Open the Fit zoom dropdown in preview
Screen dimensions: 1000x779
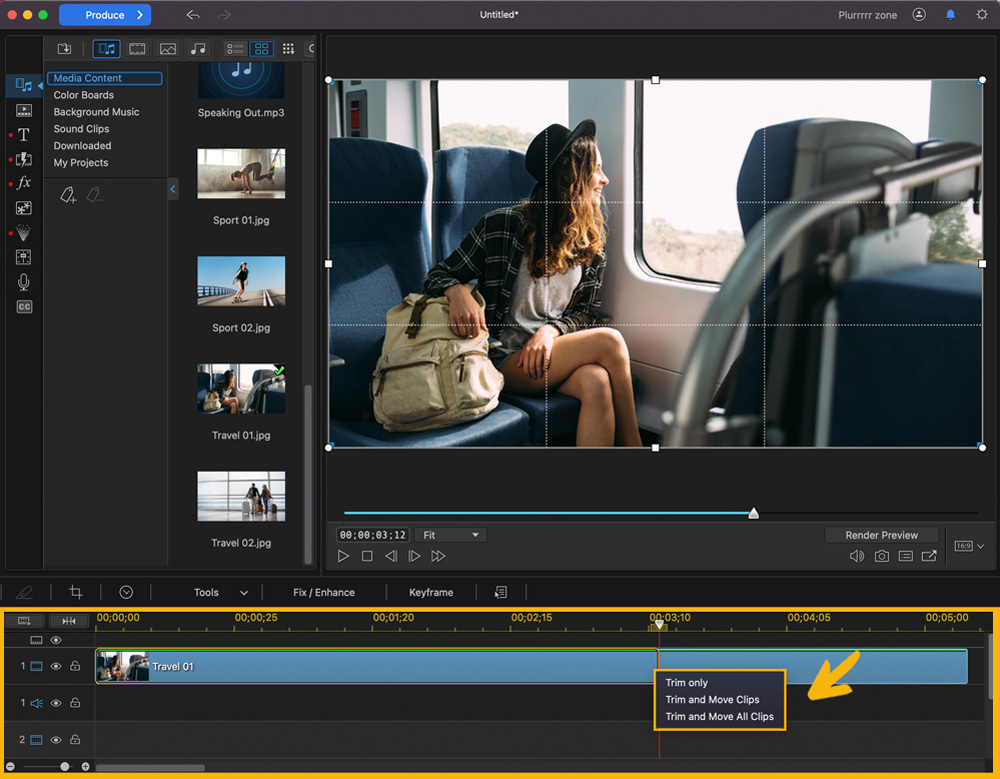click(449, 534)
